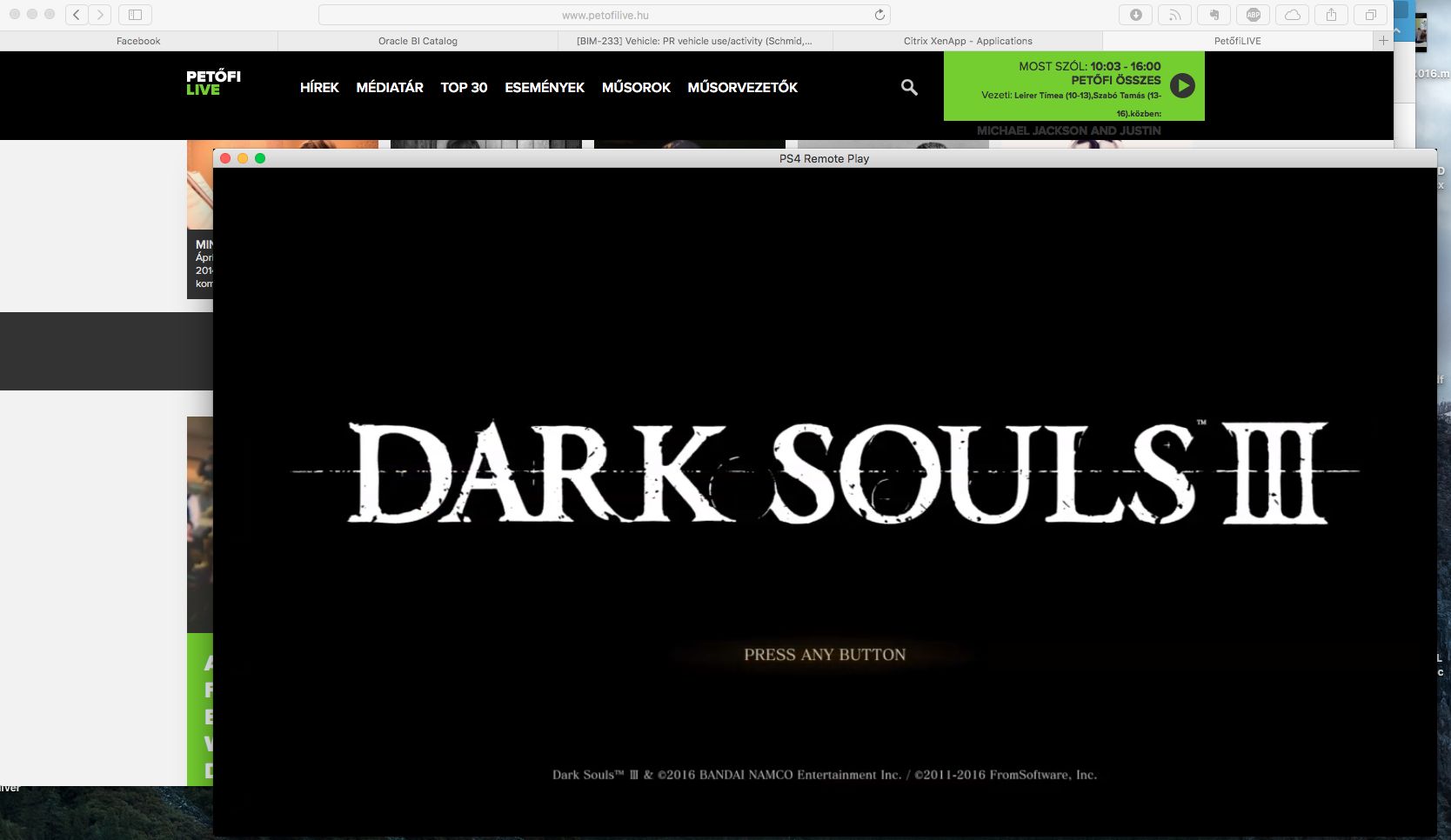This screenshot has width=1451, height=840.
Task: Open the Evernote elephant extension icon
Action: click(1214, 15)
